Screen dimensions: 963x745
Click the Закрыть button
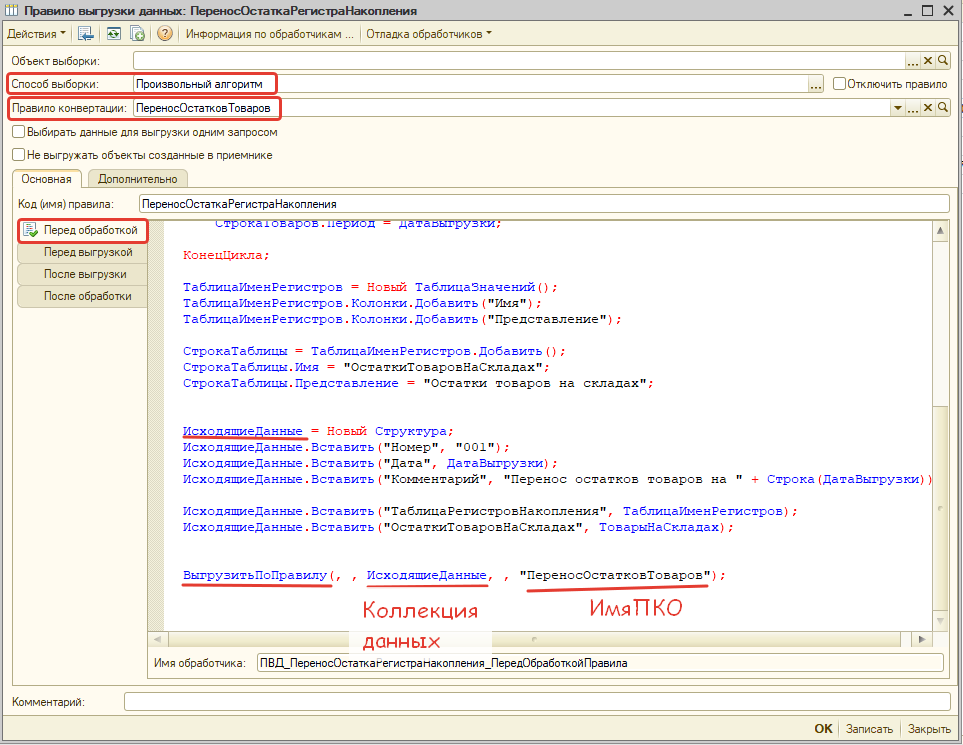(929, 728)
